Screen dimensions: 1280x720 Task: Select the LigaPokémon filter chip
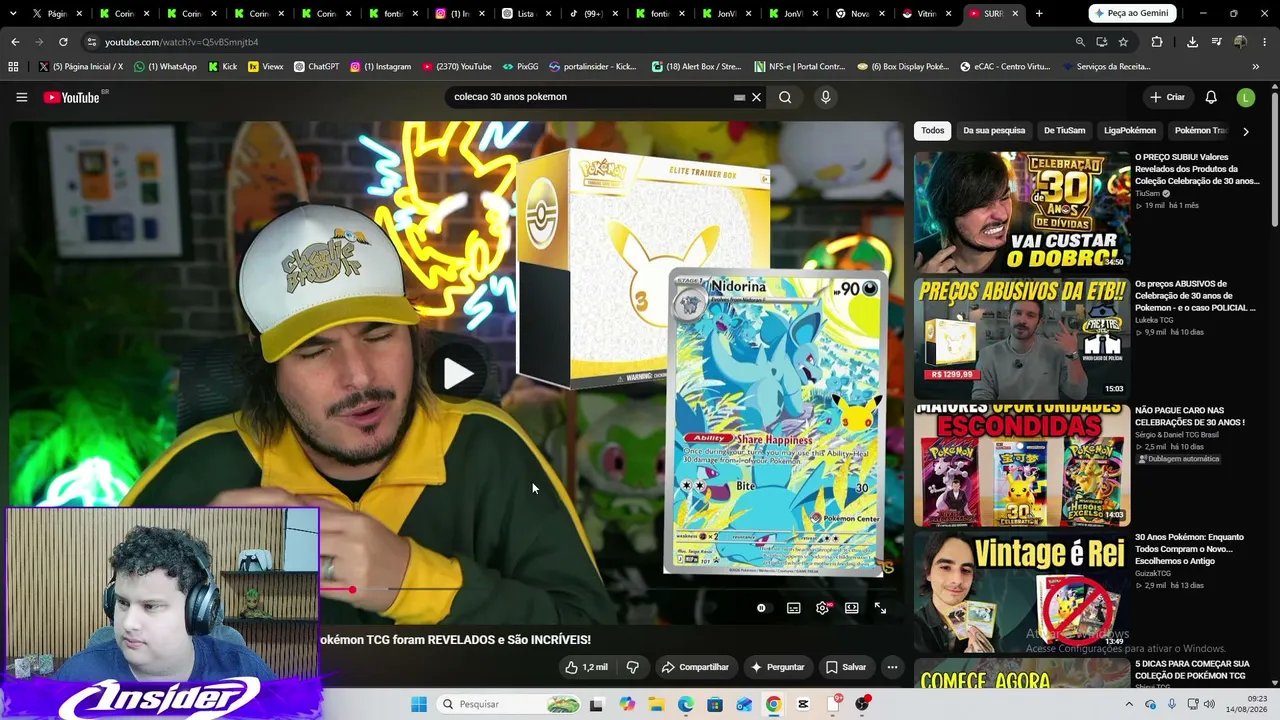(x=1130, y=131)
